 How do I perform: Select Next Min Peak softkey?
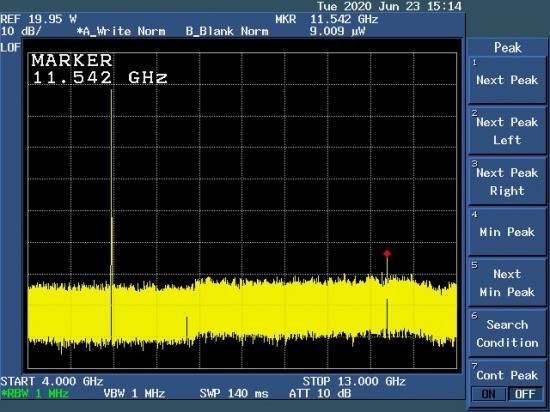[507, 283]
